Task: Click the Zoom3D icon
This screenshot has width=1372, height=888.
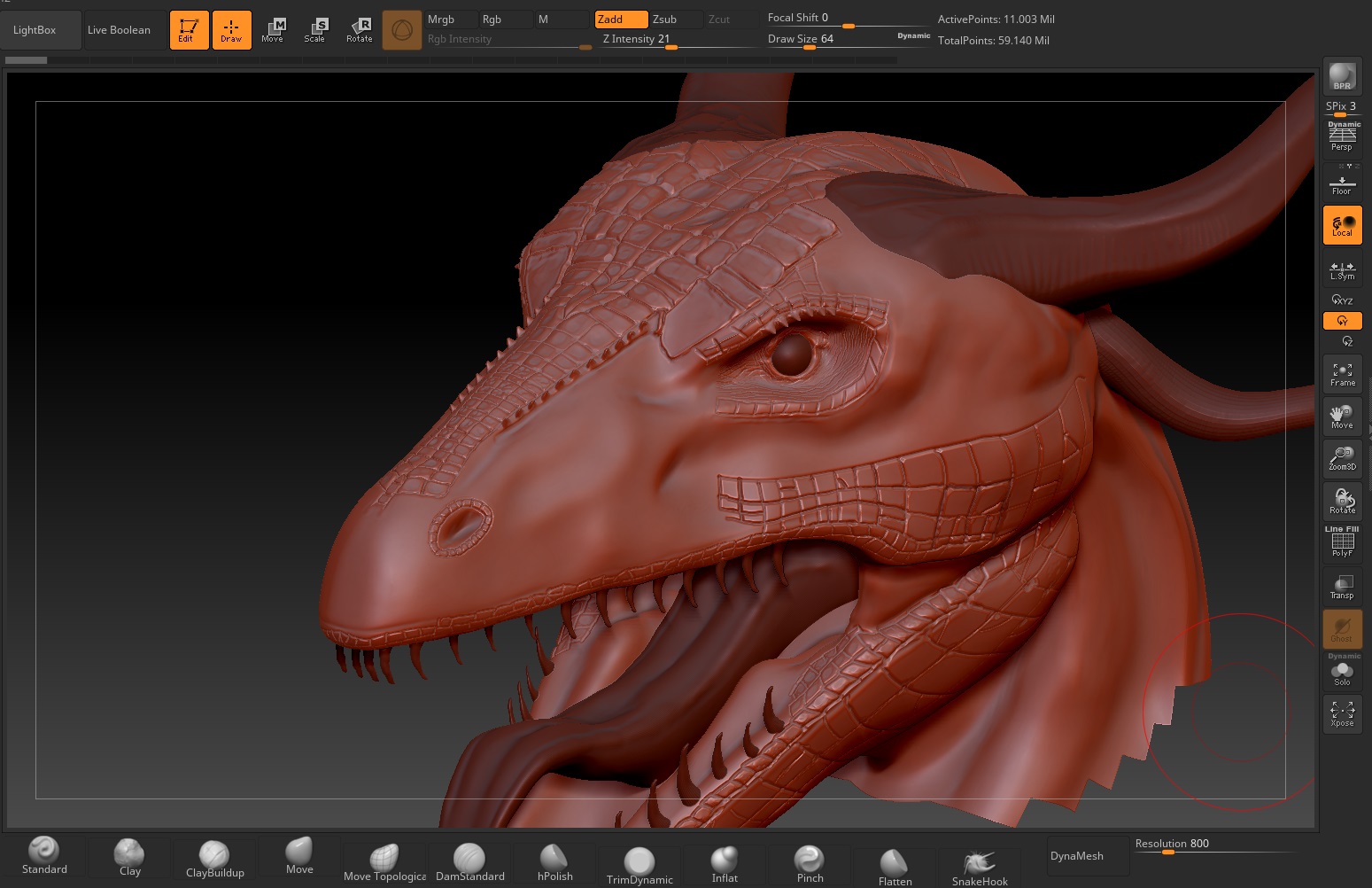Action: pos(1342,459)
